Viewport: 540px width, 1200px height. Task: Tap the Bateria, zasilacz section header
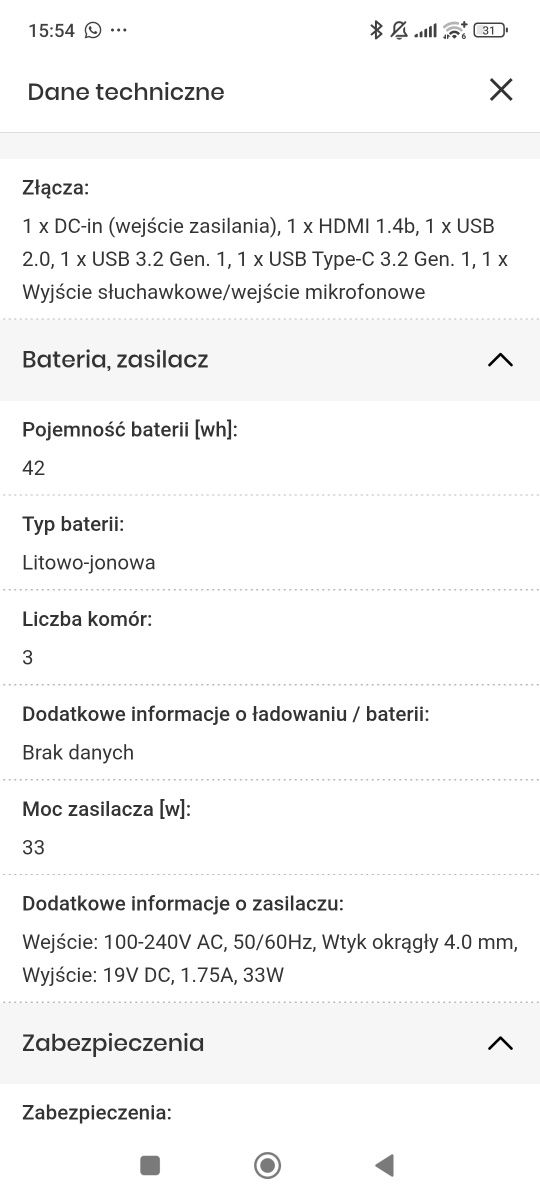[x=270, y=360]
